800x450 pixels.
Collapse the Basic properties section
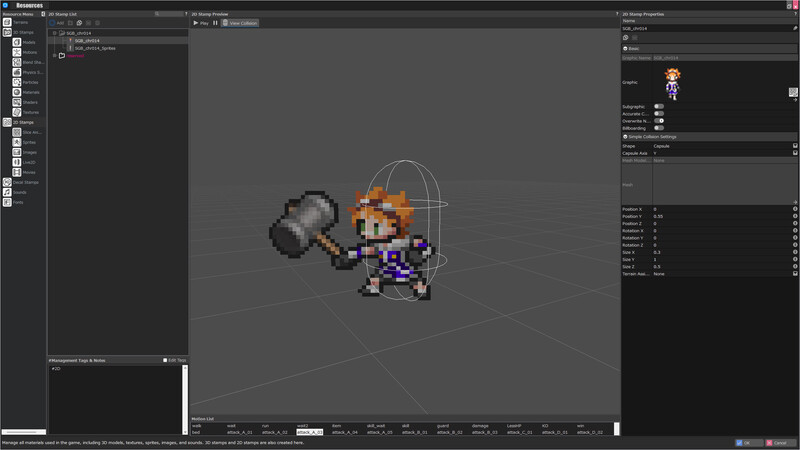pyautogui.click(x=626, y=48)
